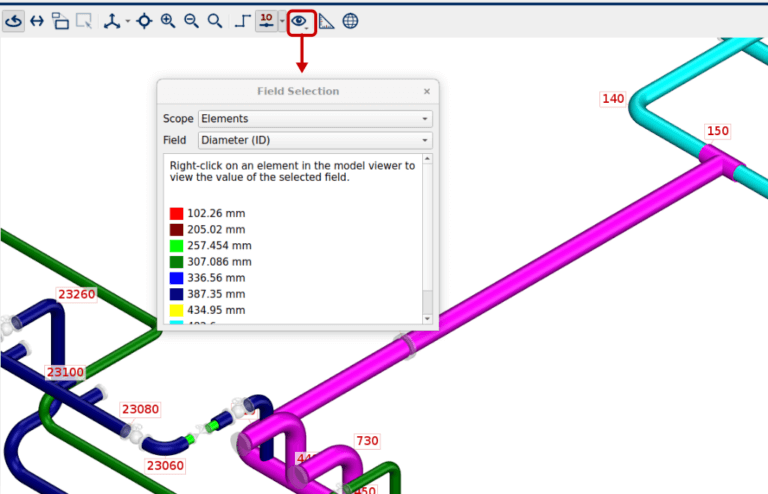This screenshot has width=768, height=494.
Task: Click the 387.35 mm legend text
Action: click(x=216, y=294)
